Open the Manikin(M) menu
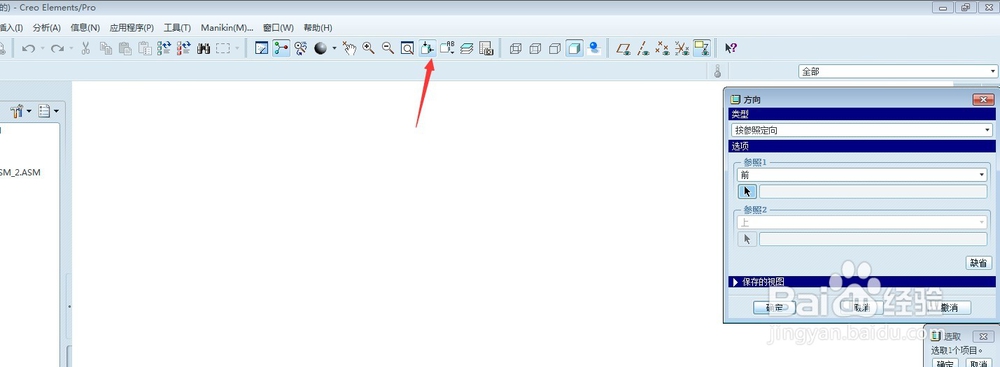 (x=227, y=28)
